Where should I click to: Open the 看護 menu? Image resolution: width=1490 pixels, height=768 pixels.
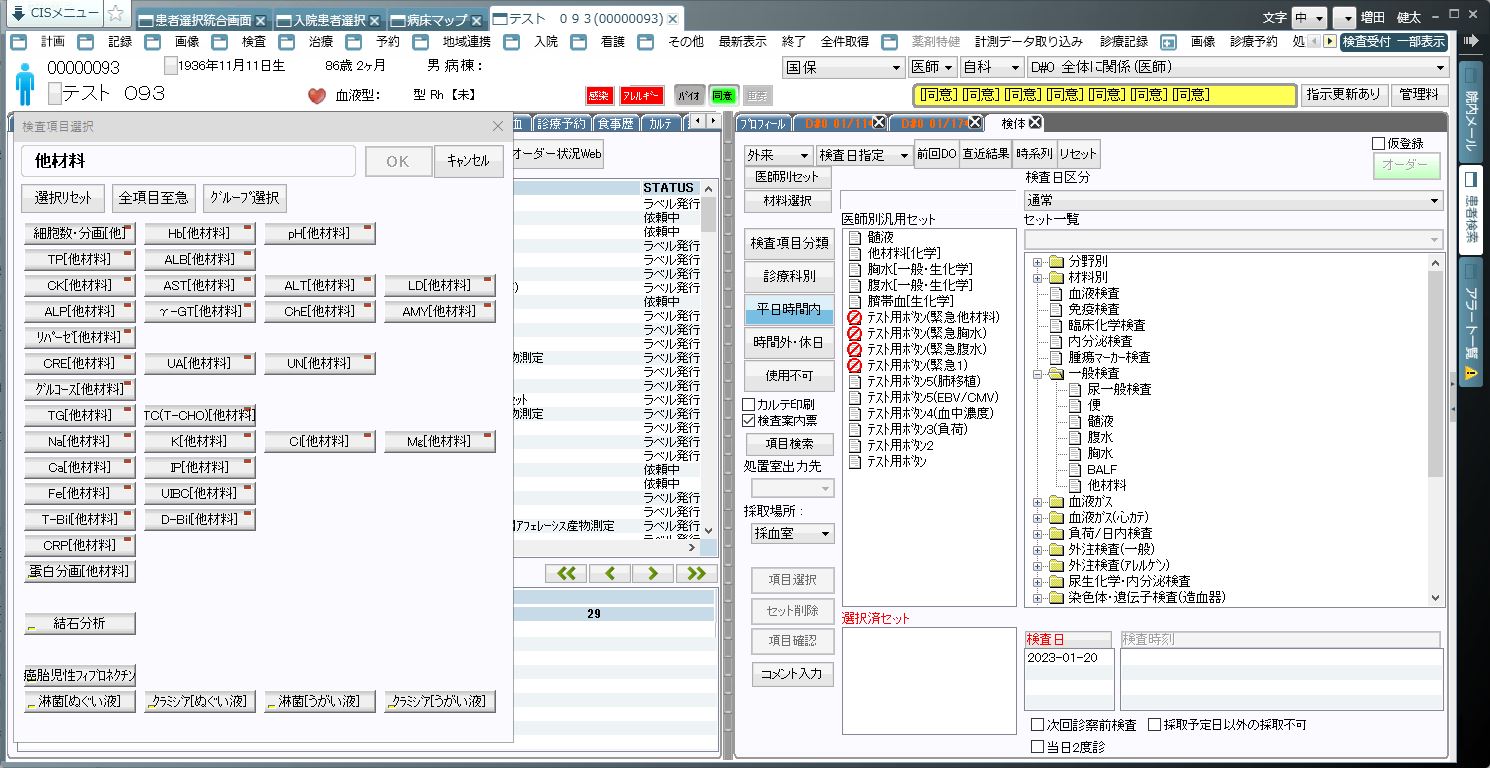pos(613,42)
